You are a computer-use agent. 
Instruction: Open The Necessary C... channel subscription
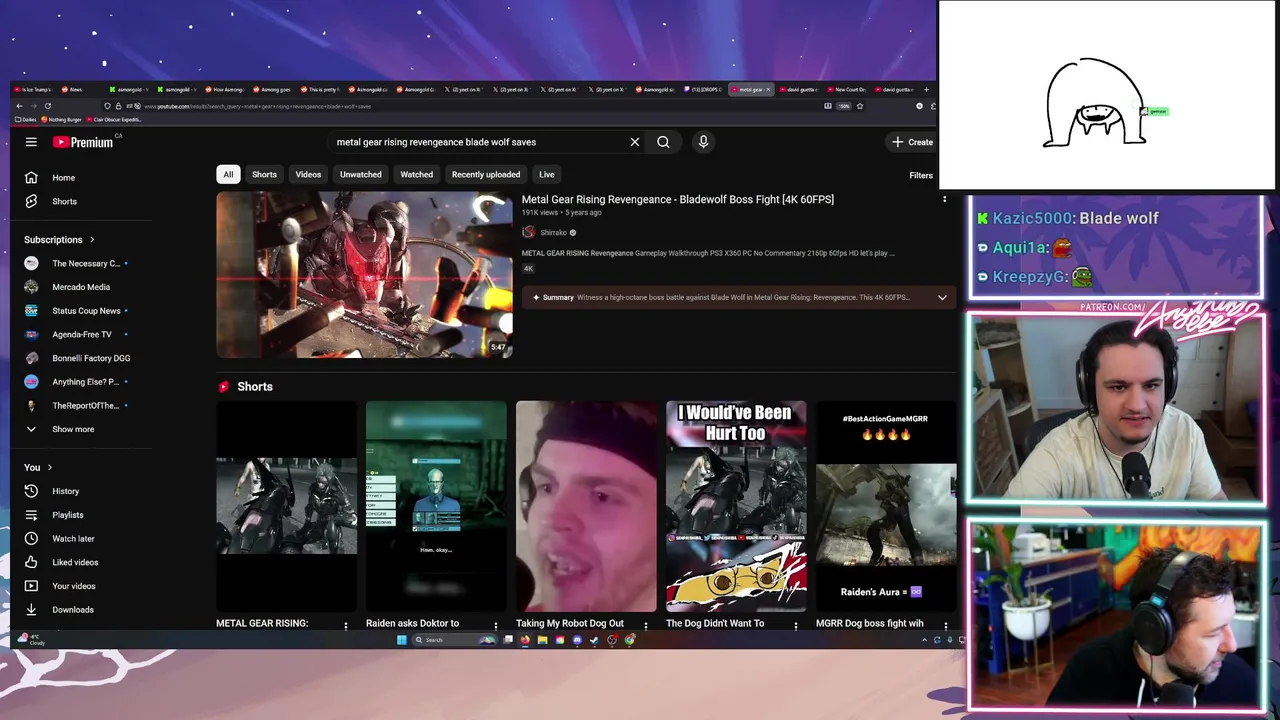pos(85,263)
